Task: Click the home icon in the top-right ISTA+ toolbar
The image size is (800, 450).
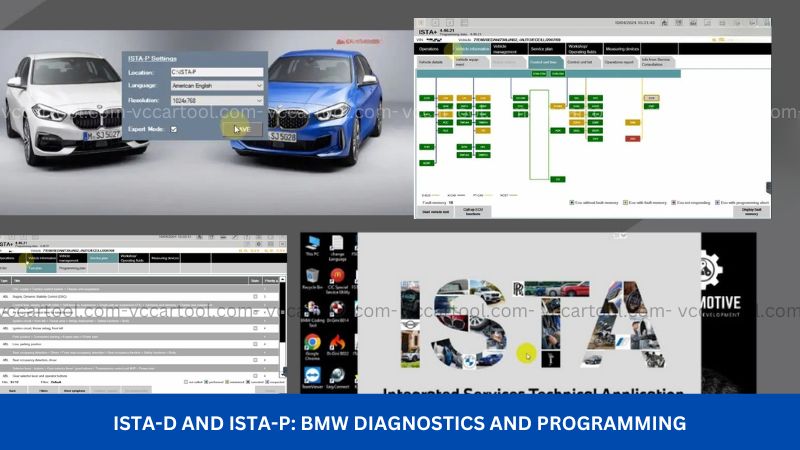Action: click(x=664, y=23)
